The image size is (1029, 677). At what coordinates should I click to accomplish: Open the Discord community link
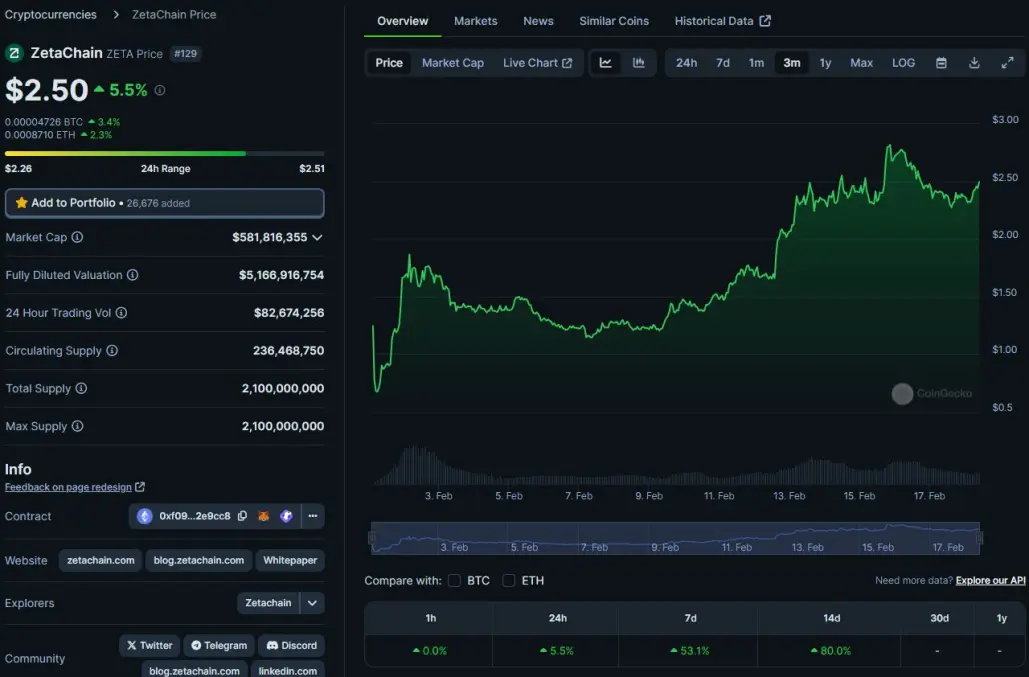(x=291, y=646)
